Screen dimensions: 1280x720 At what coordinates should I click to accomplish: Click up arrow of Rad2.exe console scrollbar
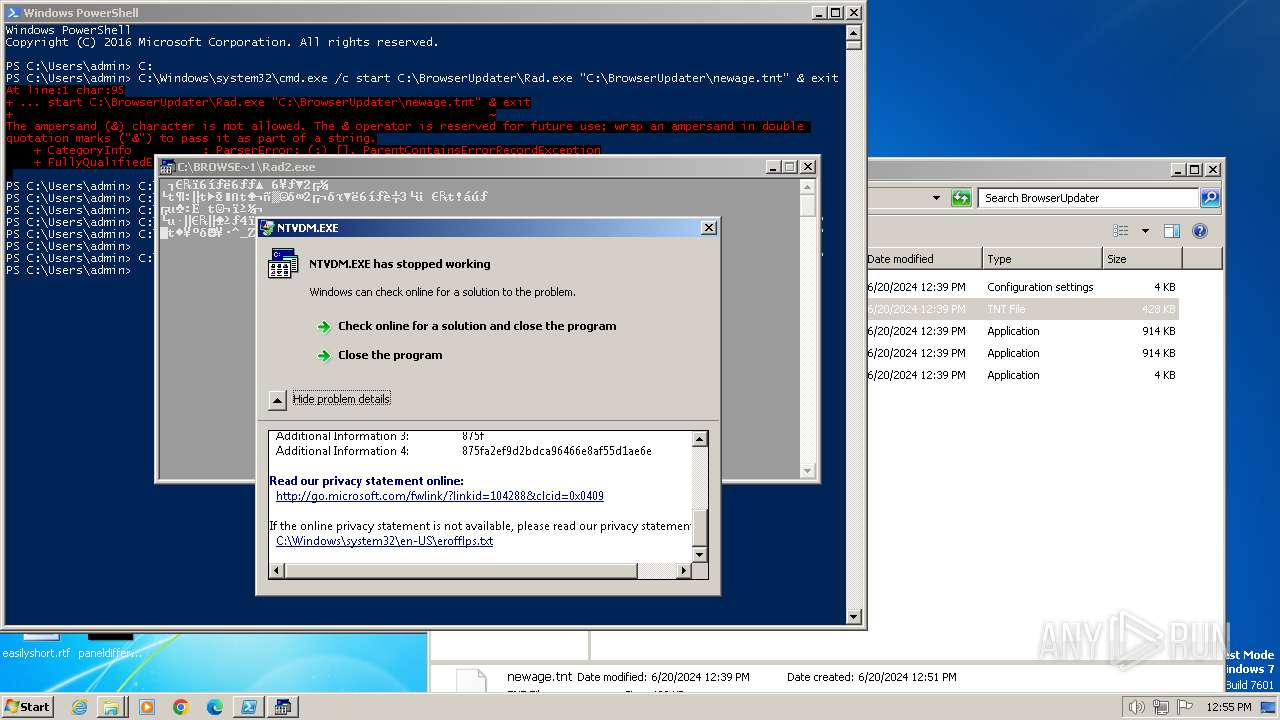tap(808, 185)
